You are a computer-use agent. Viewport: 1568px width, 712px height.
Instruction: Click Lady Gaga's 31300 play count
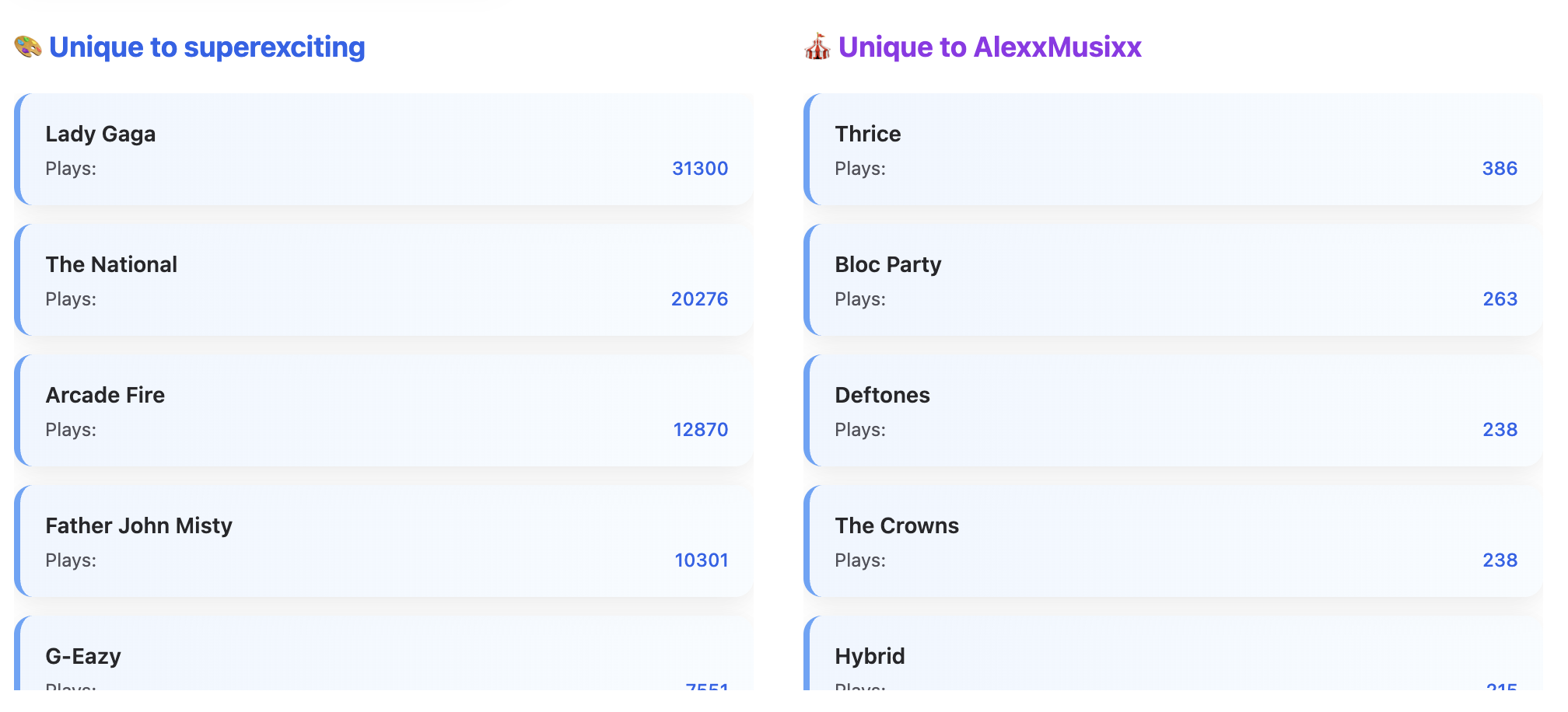click(x=700, y=169)
